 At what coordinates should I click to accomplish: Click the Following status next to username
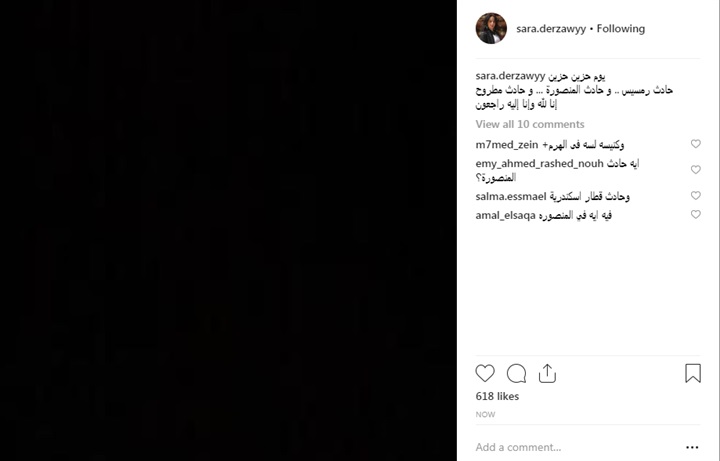(x=621, y=29)
